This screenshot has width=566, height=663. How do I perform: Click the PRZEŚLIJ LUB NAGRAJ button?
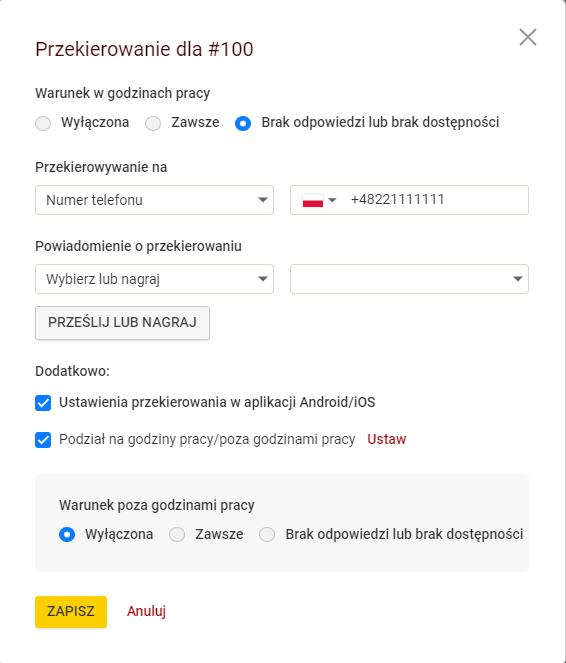point(122,323)
